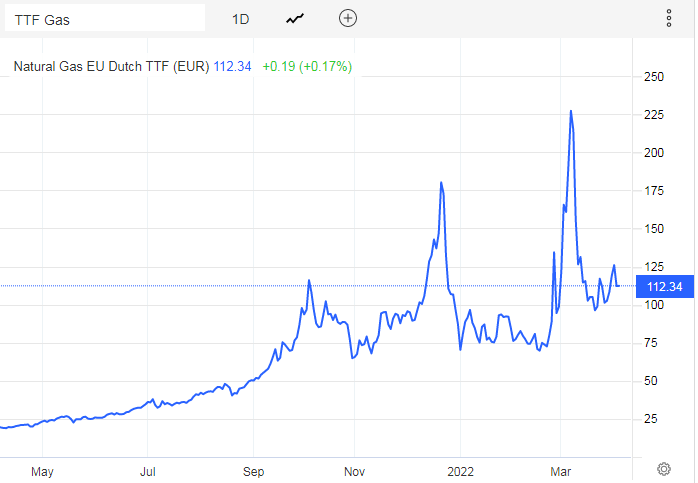Click the 50 price axis label
698x483 pixels.
650,381
